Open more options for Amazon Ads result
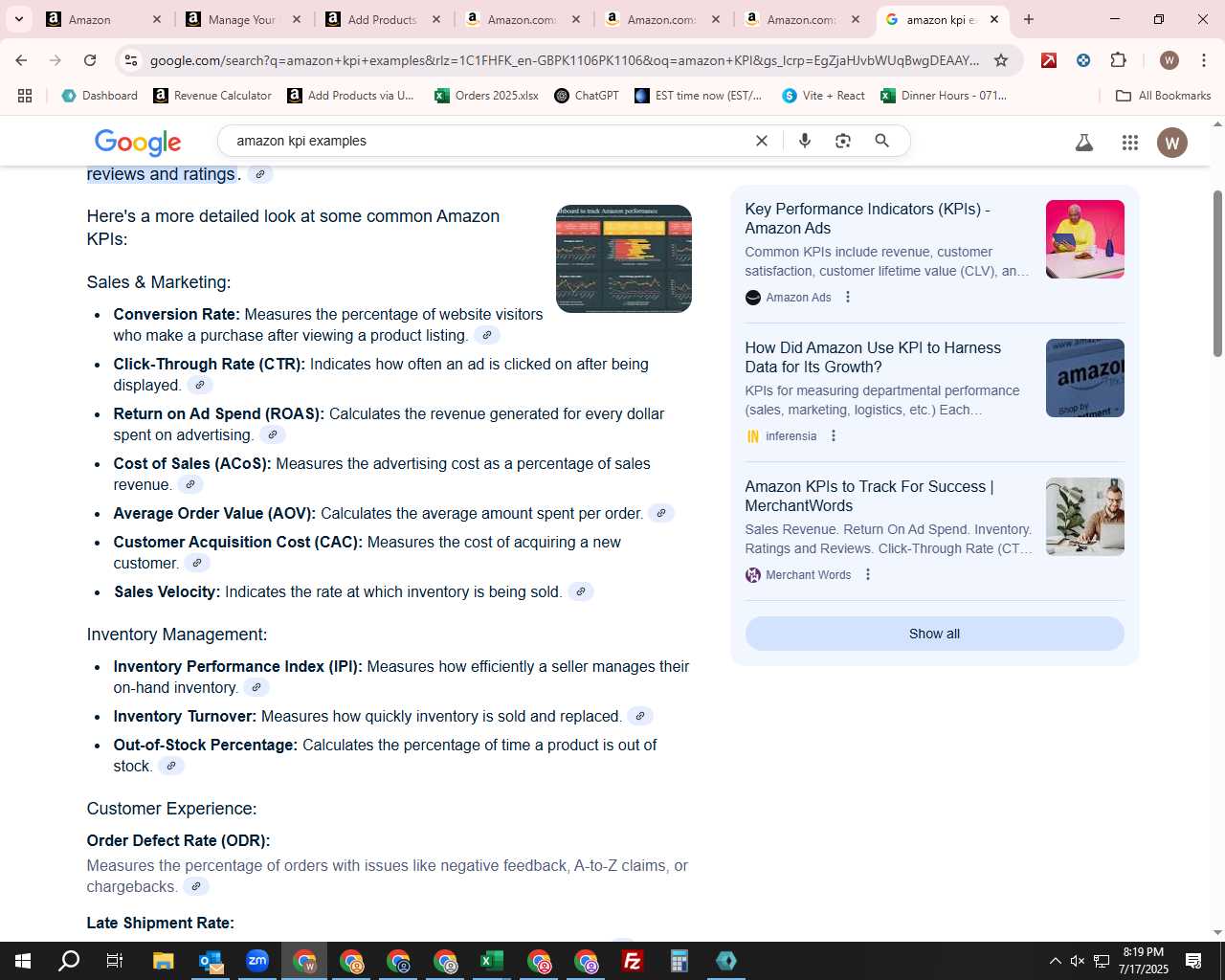 (848, 298)
